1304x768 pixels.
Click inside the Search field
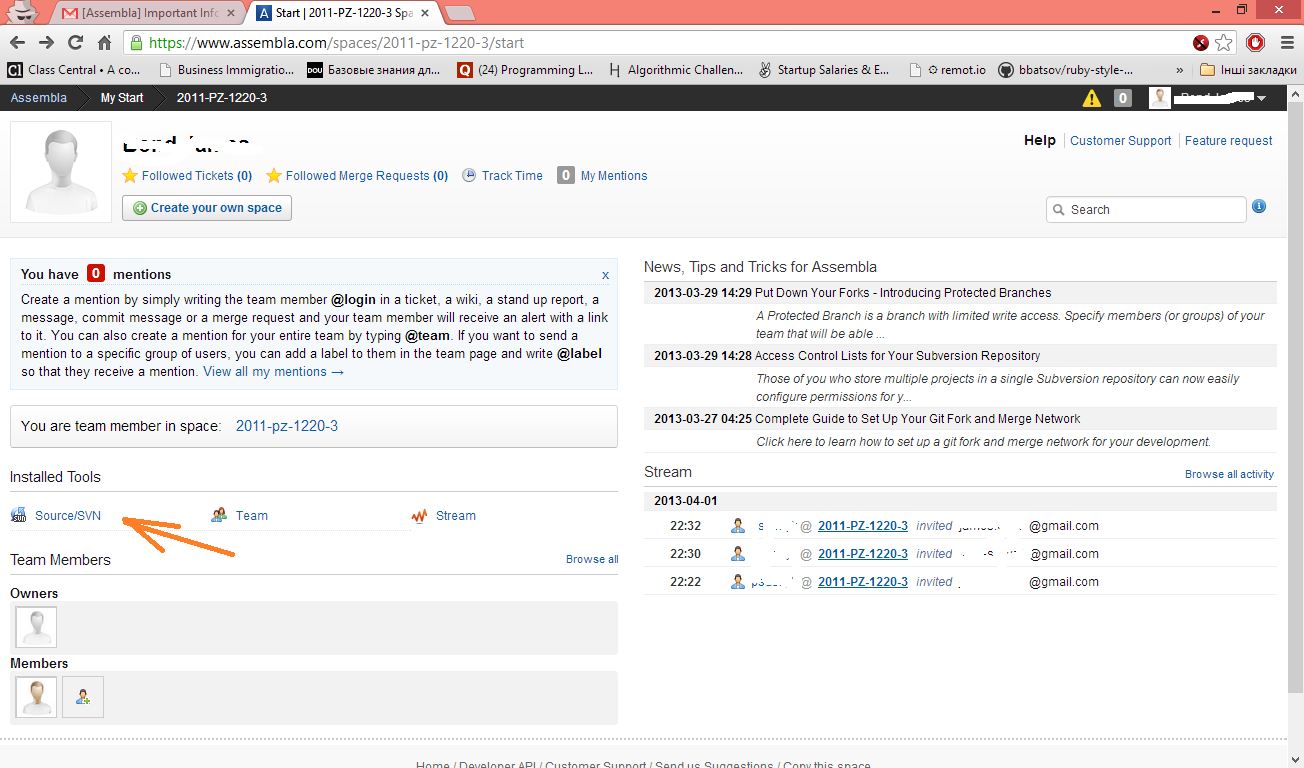point(1146,210)
